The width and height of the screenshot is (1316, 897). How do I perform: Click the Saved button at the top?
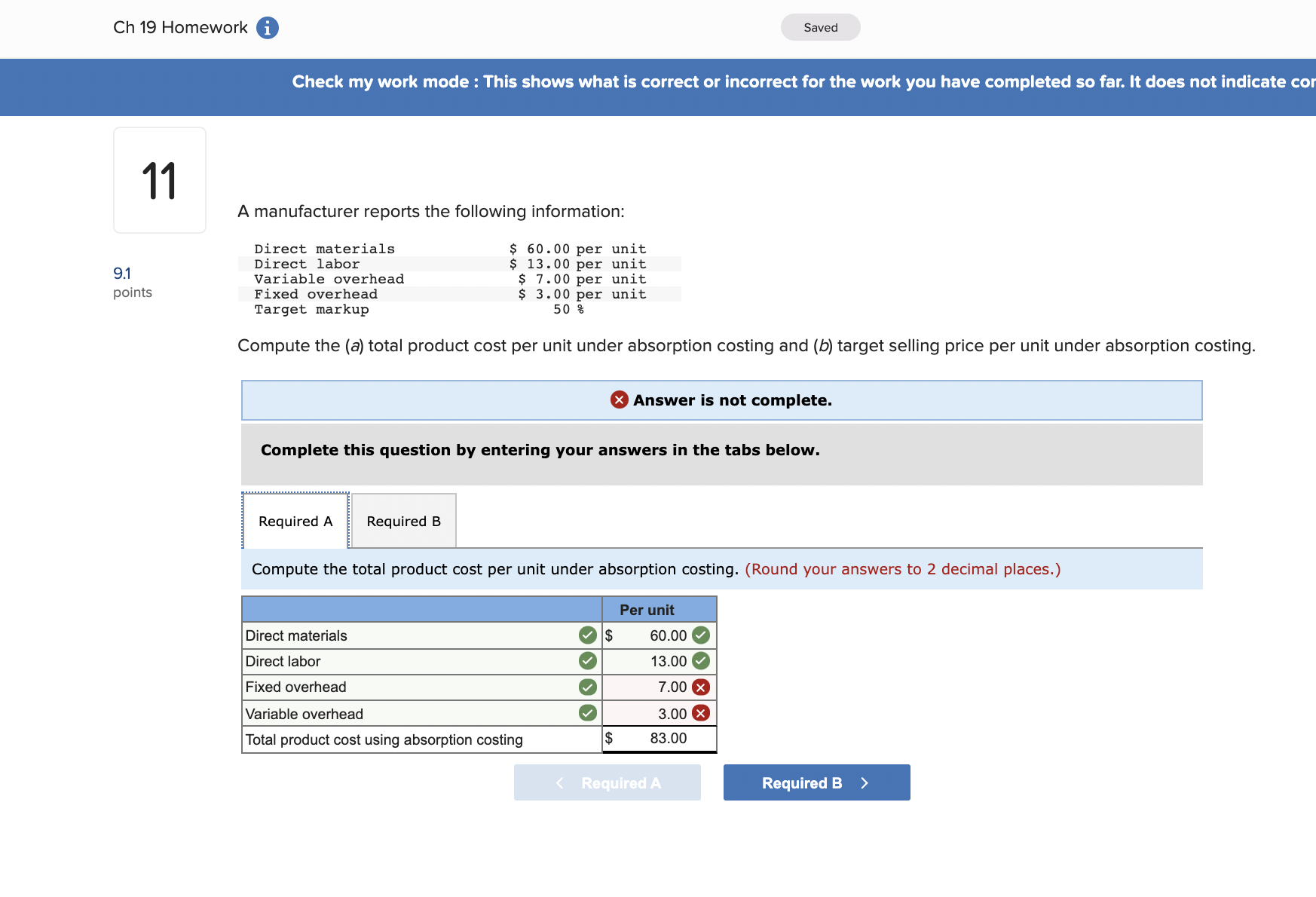pyautogui.click(x=820, y=26)
